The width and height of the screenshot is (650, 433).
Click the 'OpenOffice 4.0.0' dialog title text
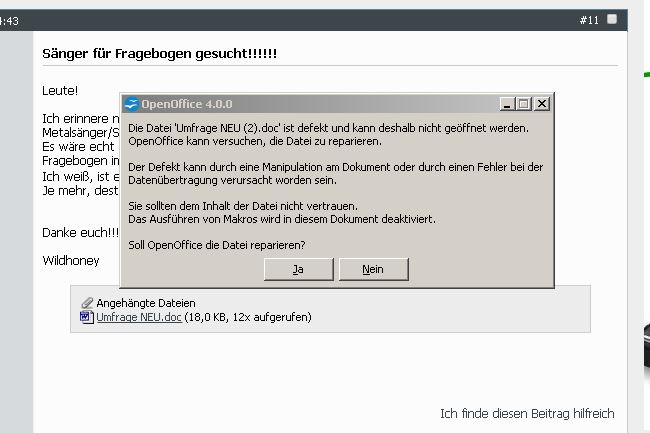[x=187, y=104]
